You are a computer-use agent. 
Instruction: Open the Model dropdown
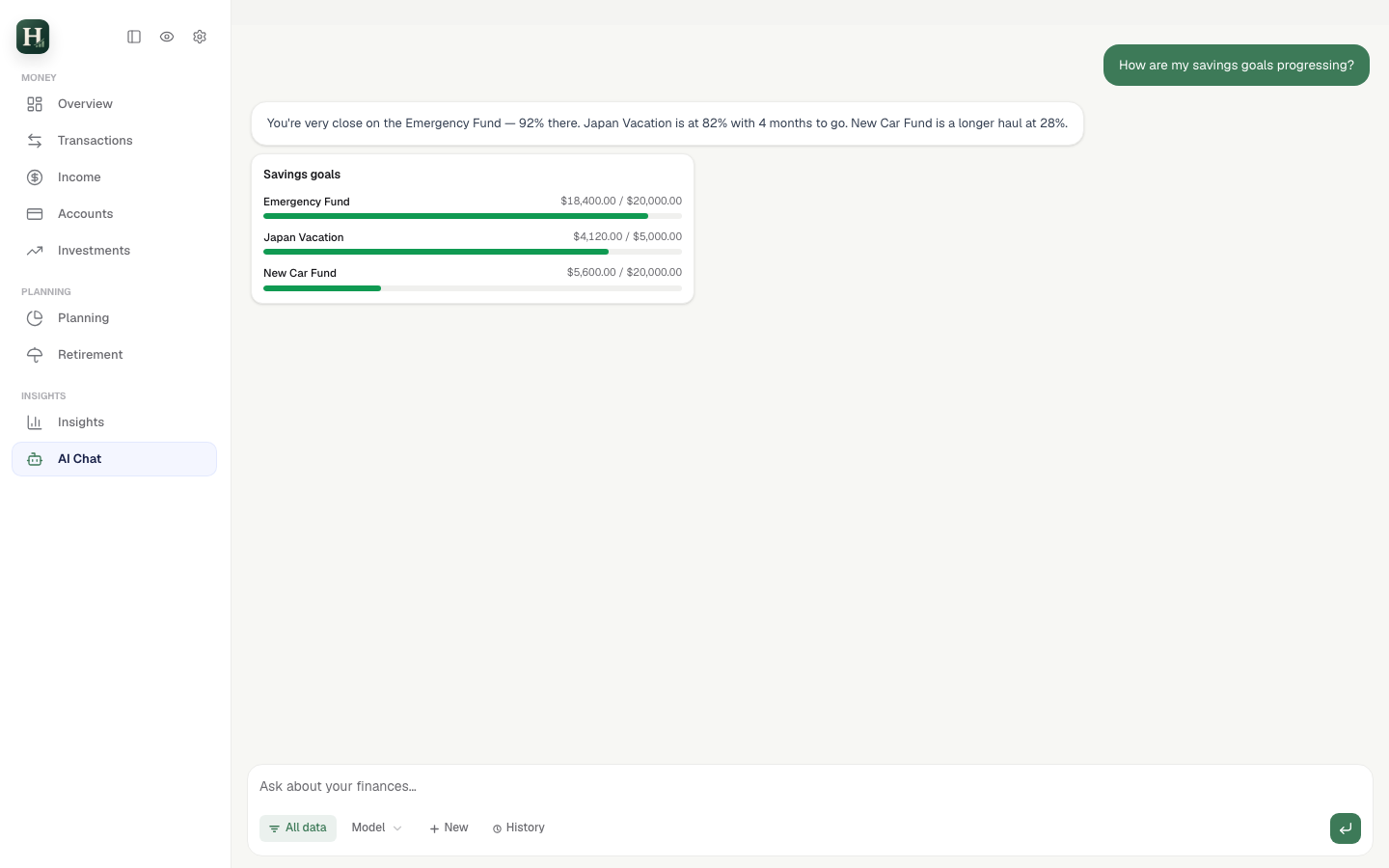click(x=376, y=828)
